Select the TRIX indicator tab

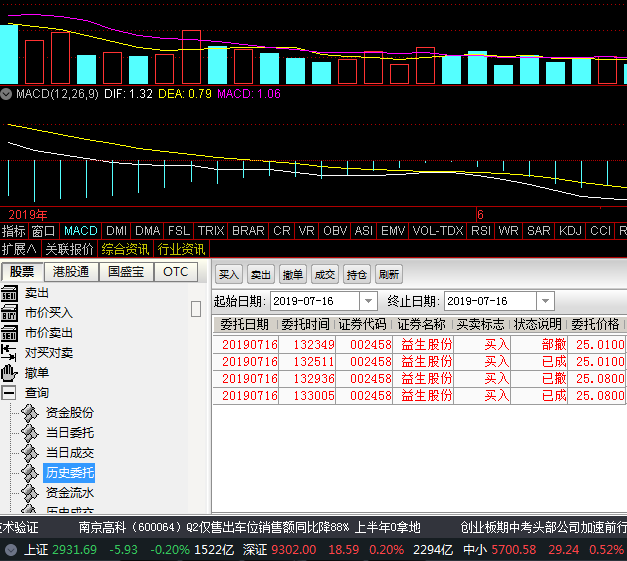211,231
